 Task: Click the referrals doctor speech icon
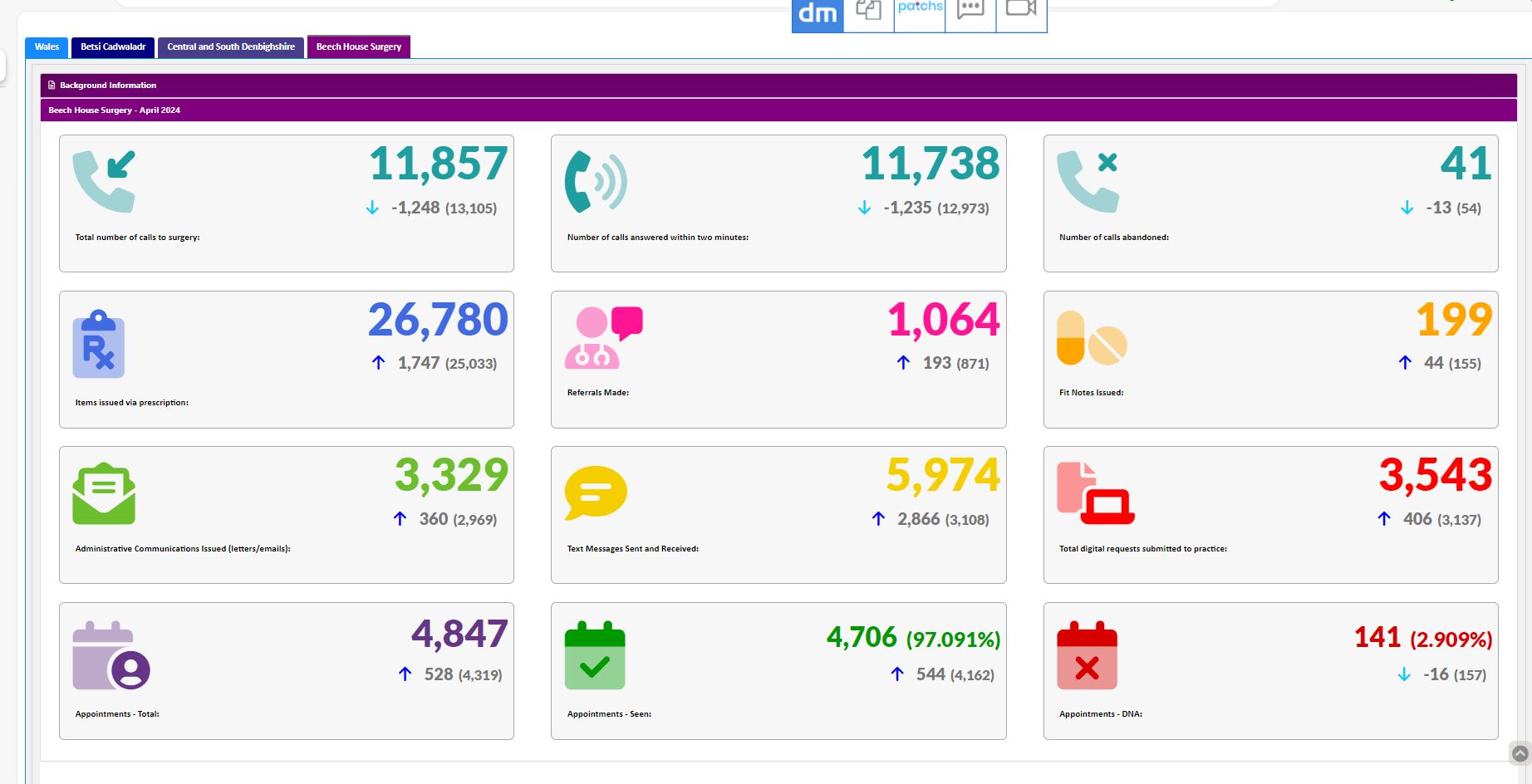point(603,337)
